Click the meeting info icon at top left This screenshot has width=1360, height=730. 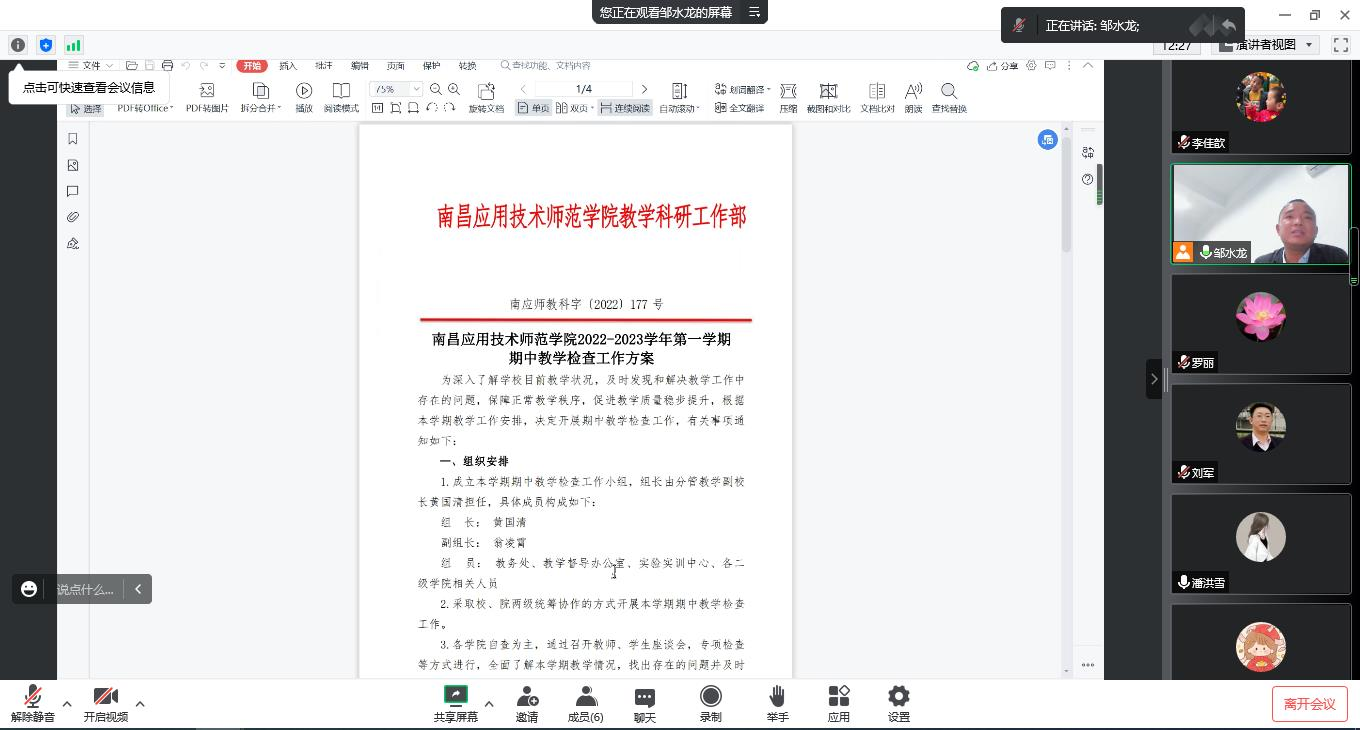17,45
